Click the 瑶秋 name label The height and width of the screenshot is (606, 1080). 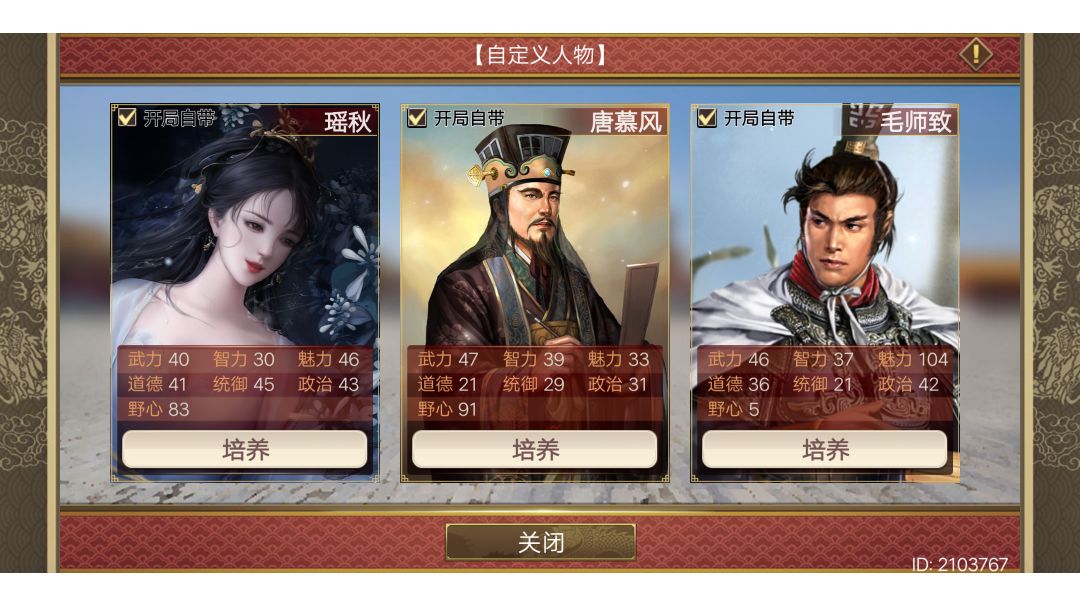(348, 122)
